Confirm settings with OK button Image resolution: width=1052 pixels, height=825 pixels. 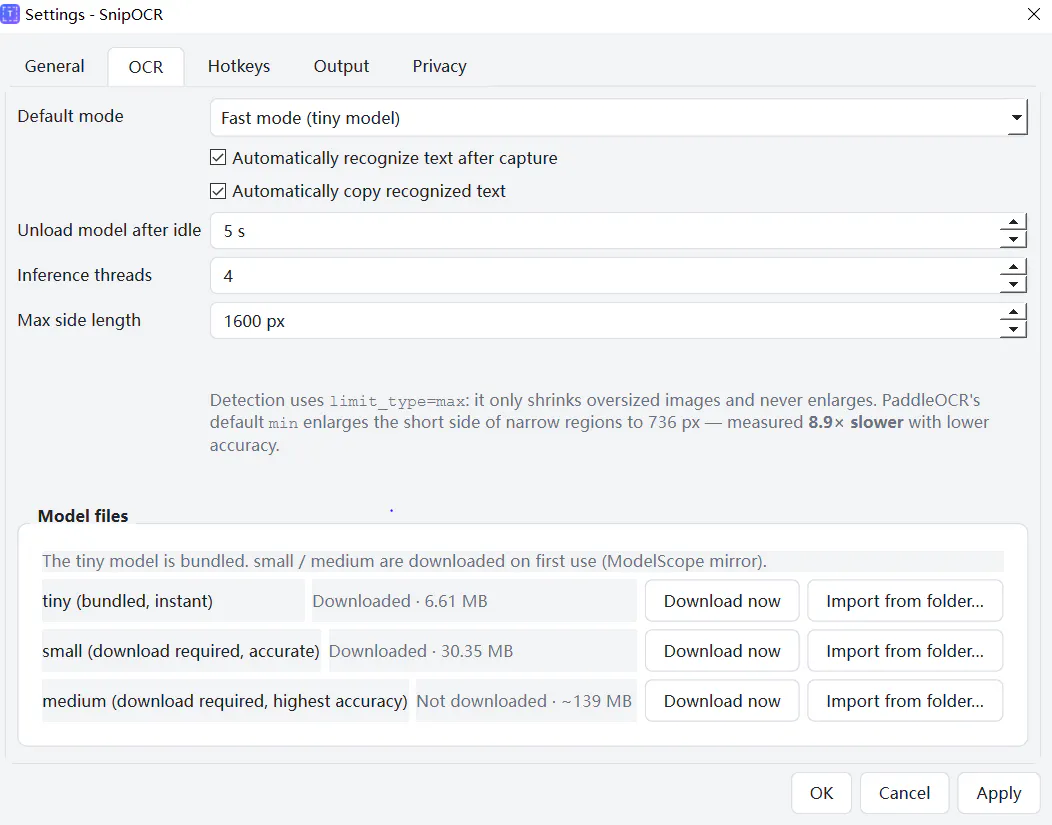point(821,793)
